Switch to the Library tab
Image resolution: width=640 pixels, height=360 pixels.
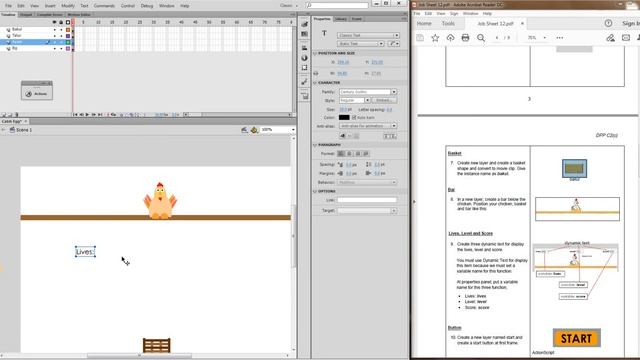click(340, 19)
